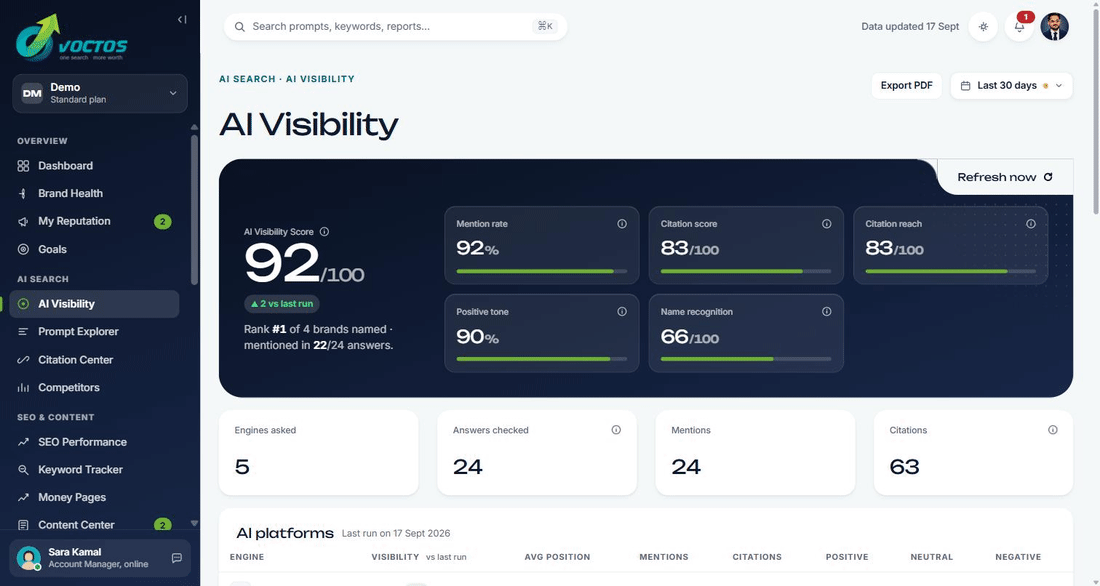
Task: Show info for Citation reach
Action: point(1031,224)
